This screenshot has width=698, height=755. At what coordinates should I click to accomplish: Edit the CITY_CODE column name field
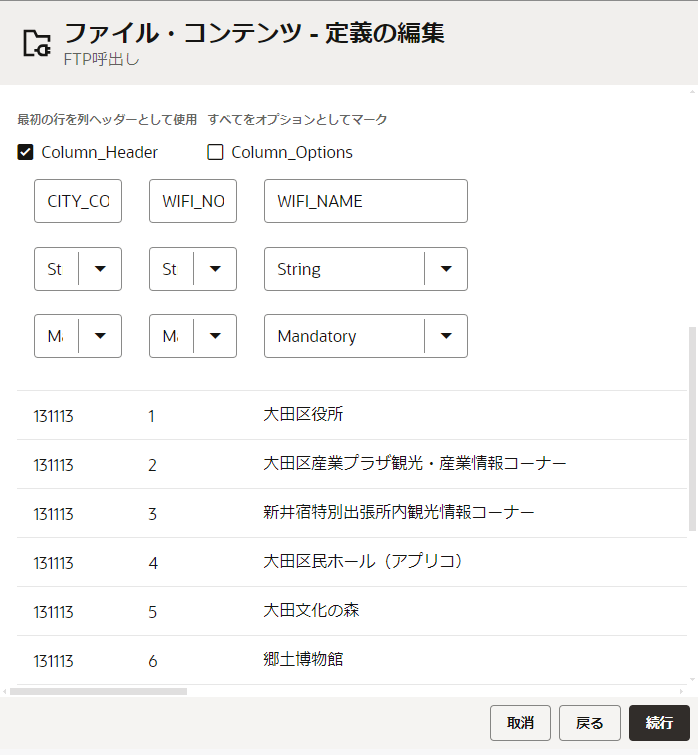(78, 201)
